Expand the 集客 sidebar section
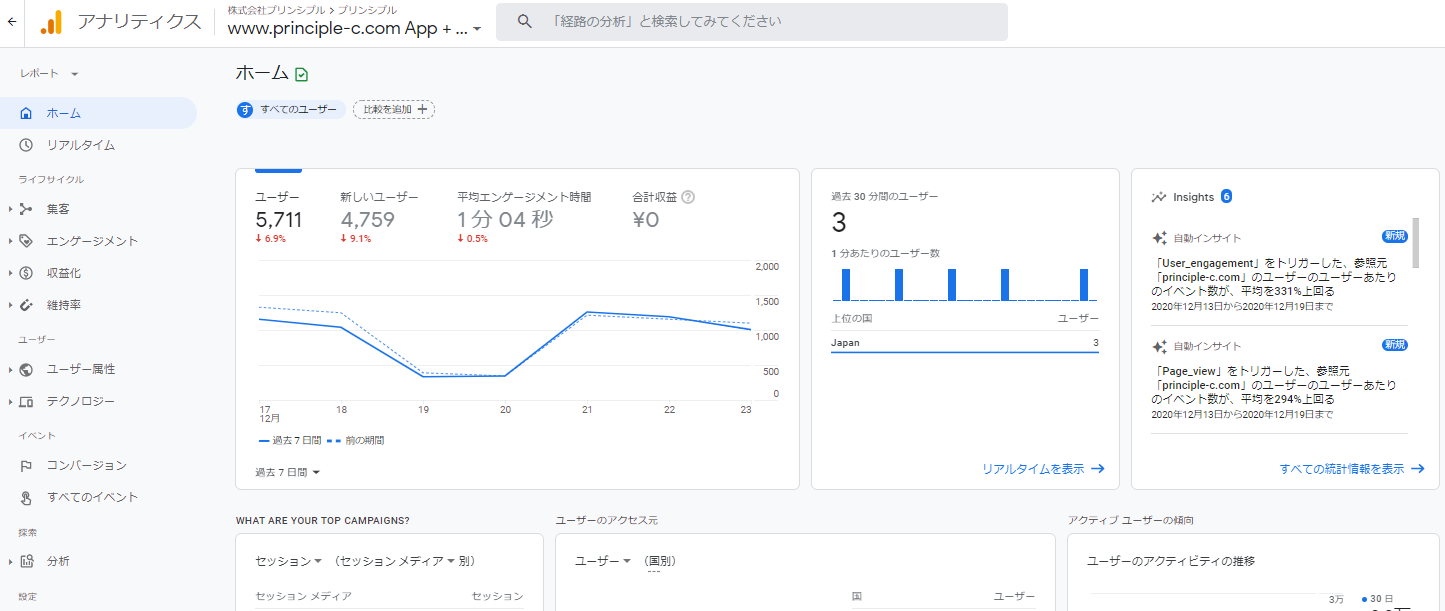Image resolution: width=1445 pixels, height=611 pixels. tap(58, 209)
